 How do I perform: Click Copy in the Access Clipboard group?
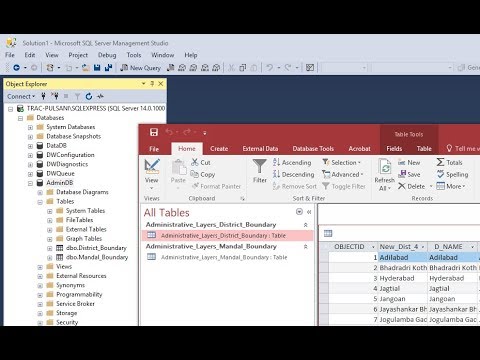pyautogui.click(x=203, y=174)
